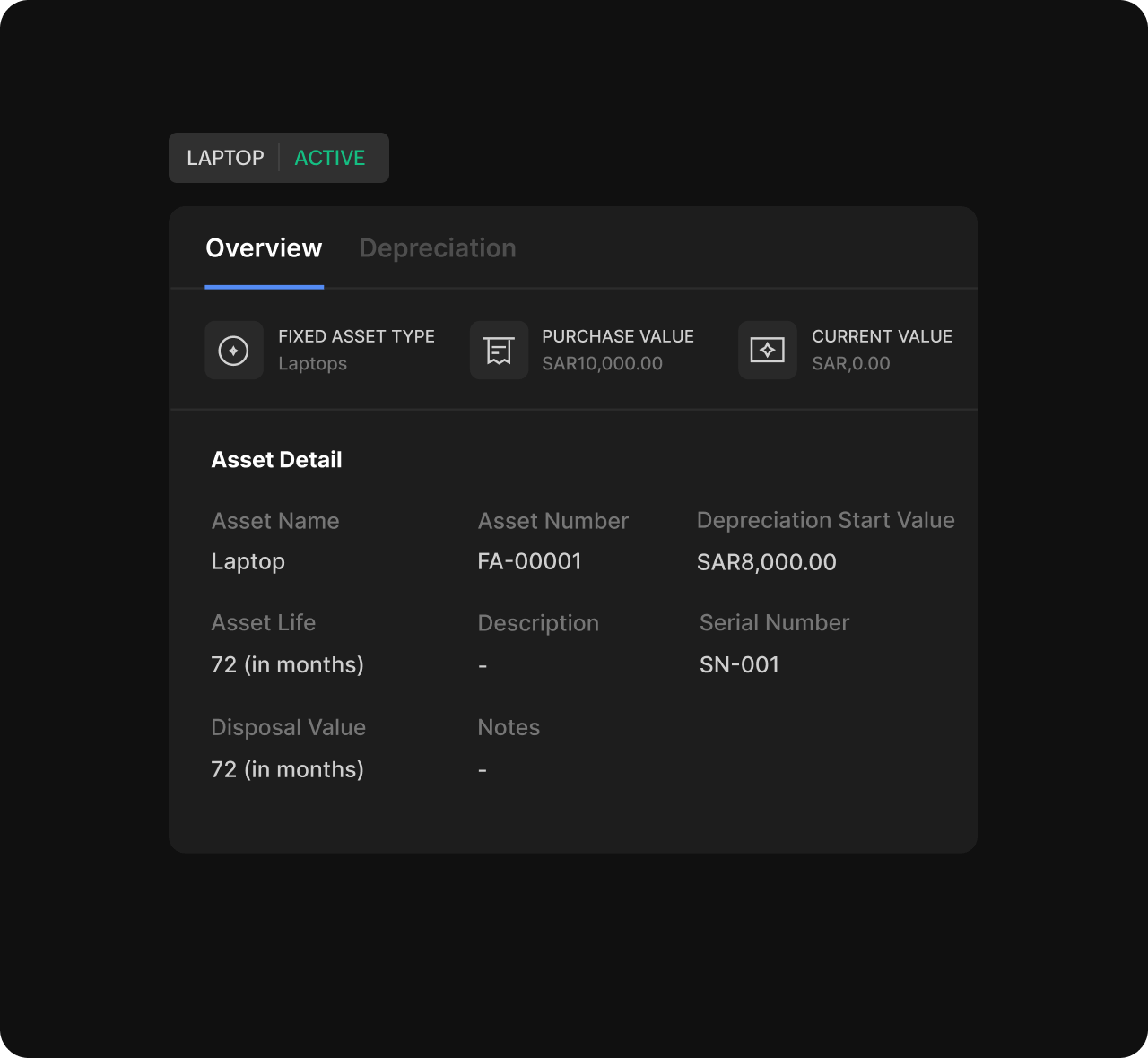Click the green ACTIVE status text
This screenshot has height=1058, width=1148.
point(330,157)
